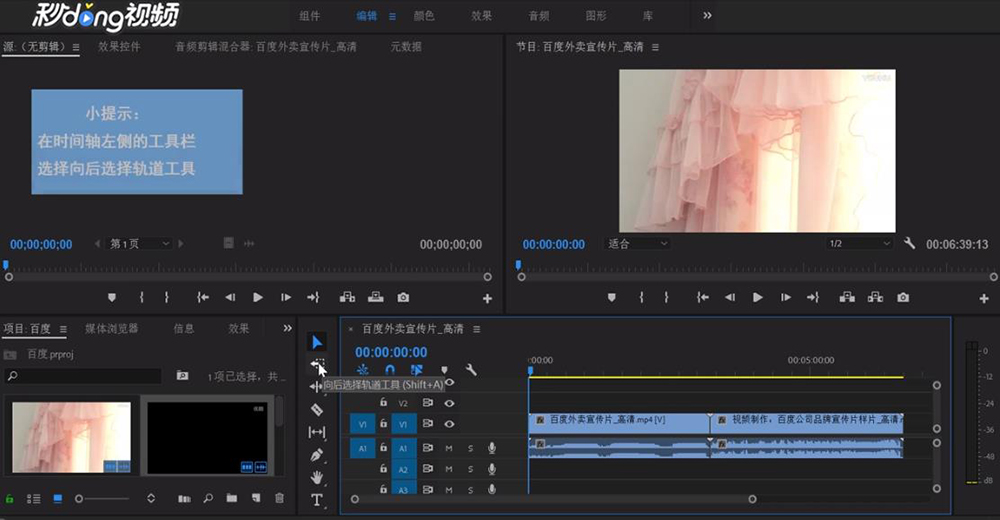Screen dimensions: 1000x520
Task: Create search bin from query icon
Action: [182, 376]
